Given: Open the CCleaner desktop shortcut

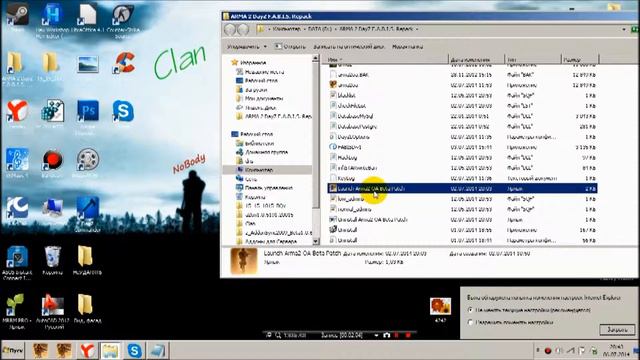Looking at the screenshot, I should (x=123, y=64).
